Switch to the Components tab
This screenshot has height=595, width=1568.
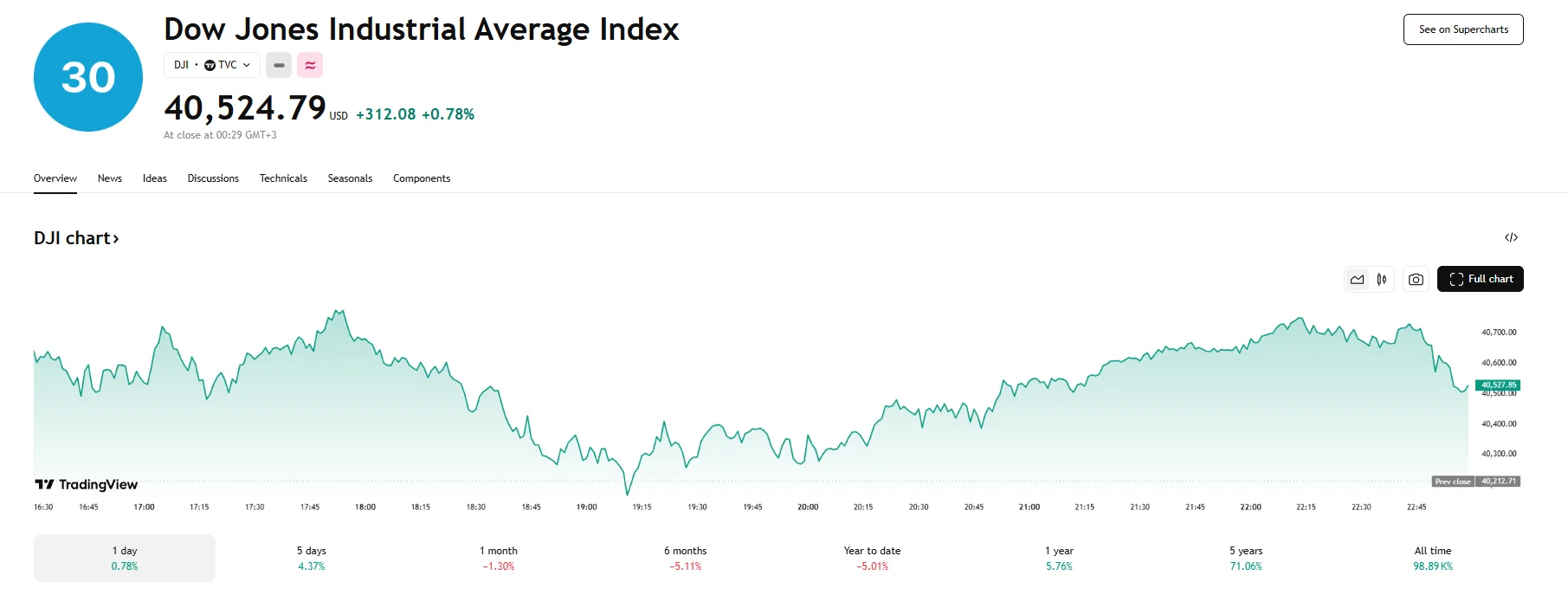[422, 178]
